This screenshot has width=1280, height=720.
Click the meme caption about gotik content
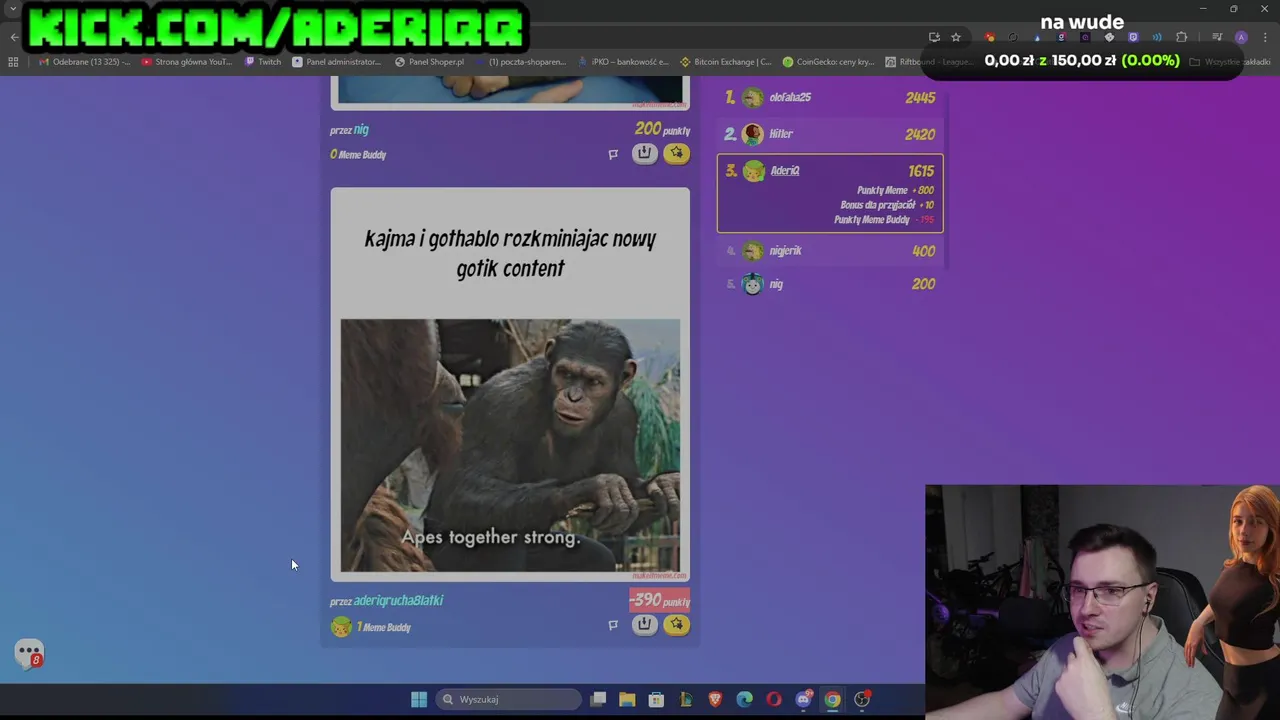[510, 253]
